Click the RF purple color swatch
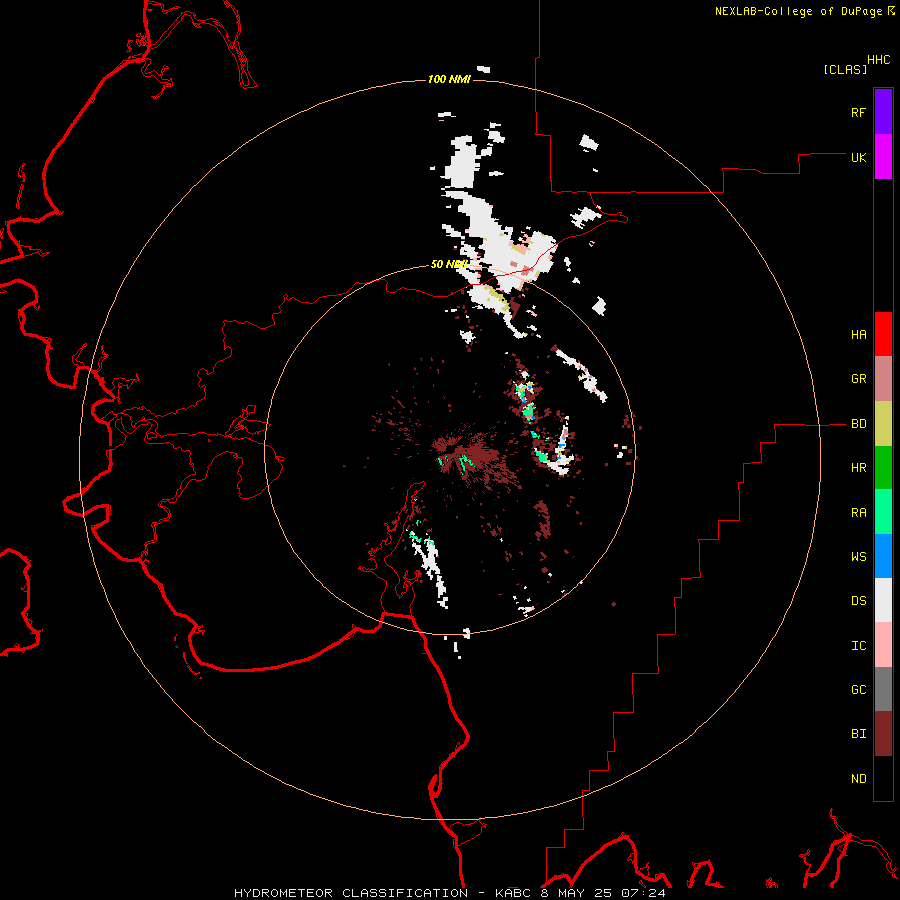900x900 pixels. pos(883,112)
